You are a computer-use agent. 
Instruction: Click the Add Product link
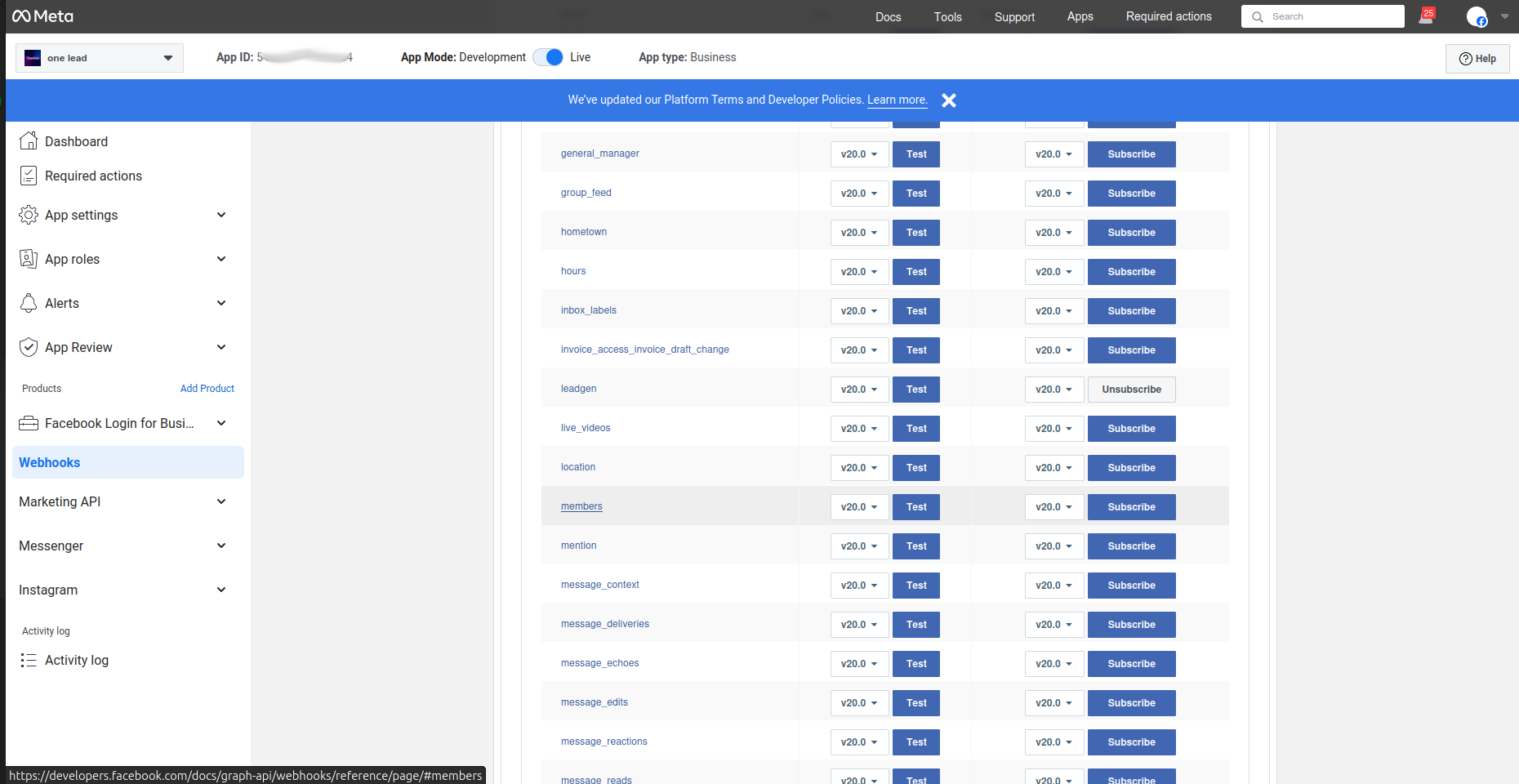(207, 389)
